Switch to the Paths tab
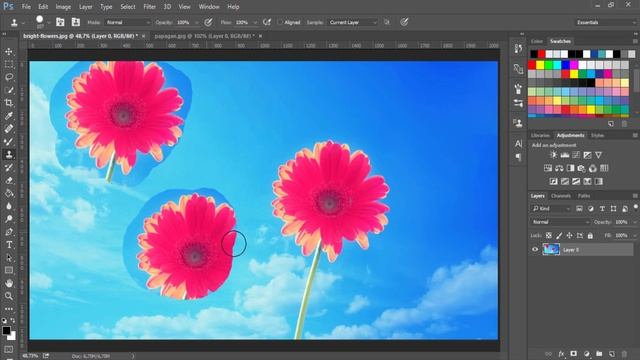Image resolution: width=640 pixels, height=360 pixels. coord(584,196)
